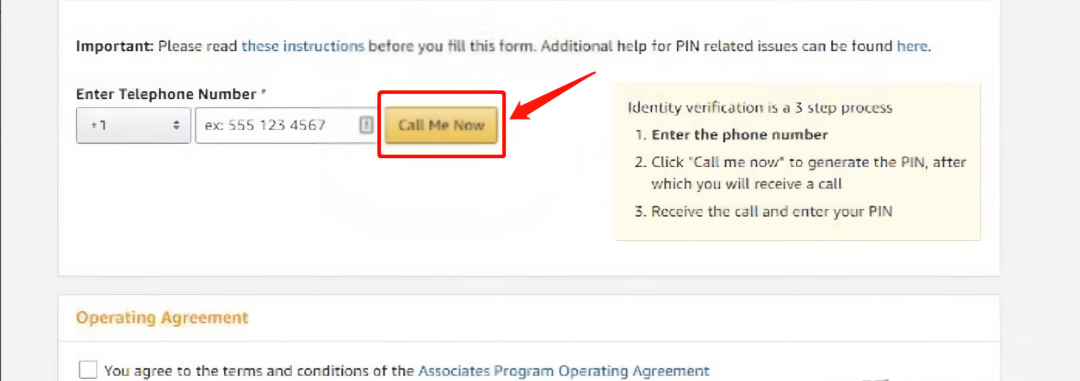
Task: Click the autofill icon inside phone field
Action: pos(366,125)
